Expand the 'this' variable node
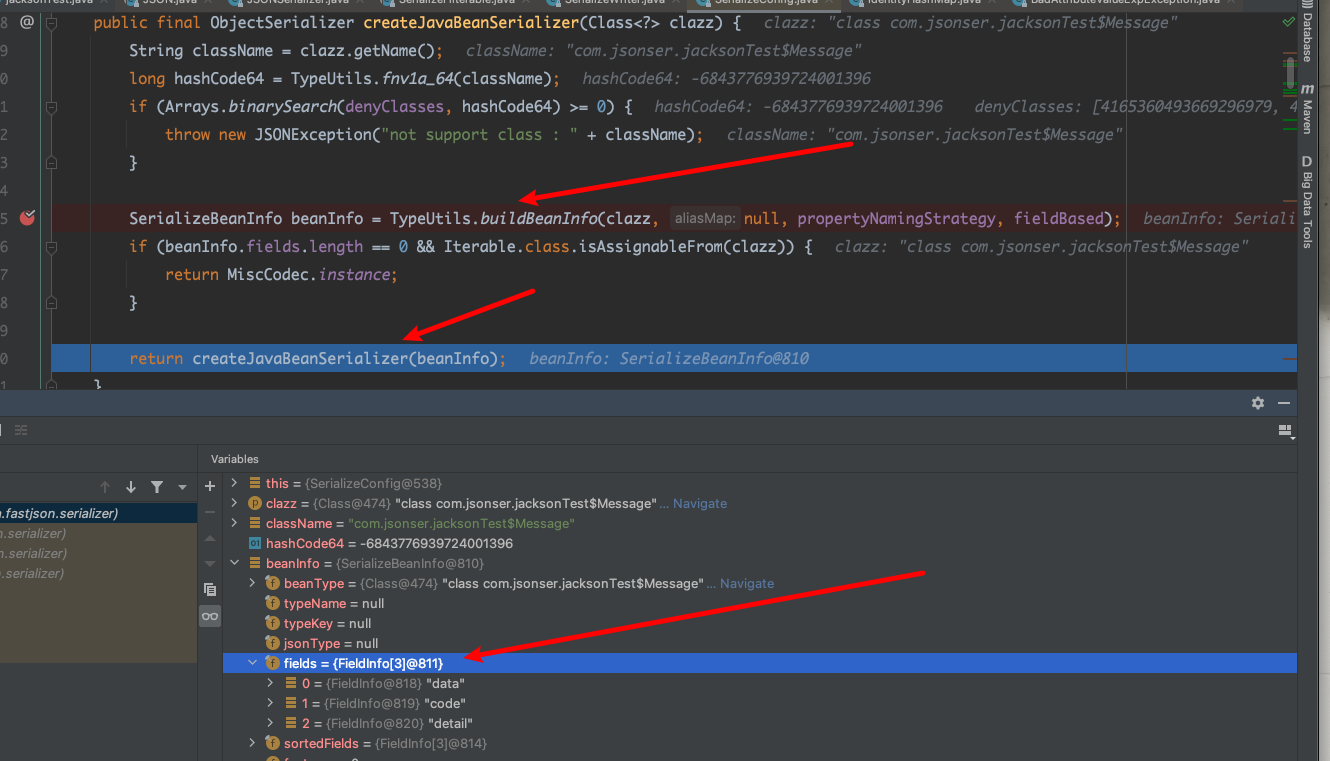Screen dimensions: 1330x761 tap(235, 483)
